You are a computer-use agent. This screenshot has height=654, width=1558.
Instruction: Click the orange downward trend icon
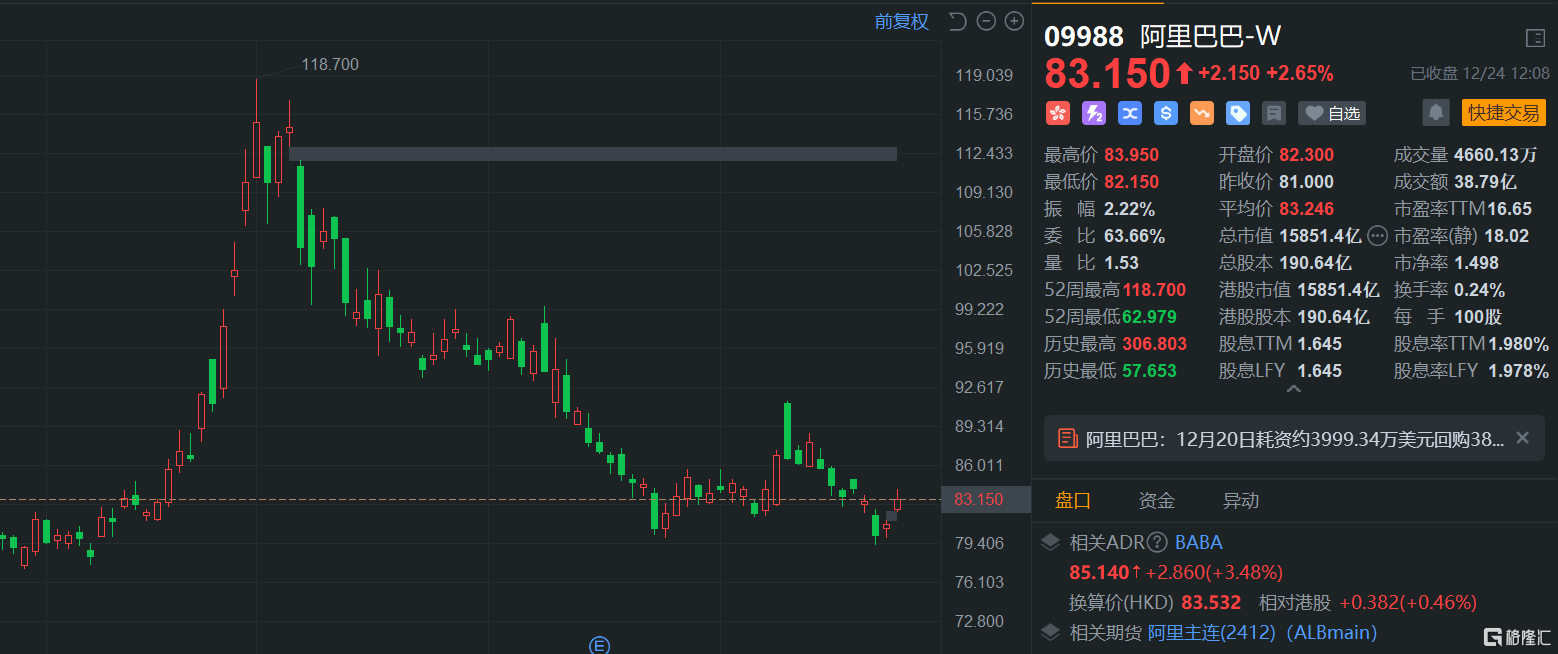[1201, 113]
